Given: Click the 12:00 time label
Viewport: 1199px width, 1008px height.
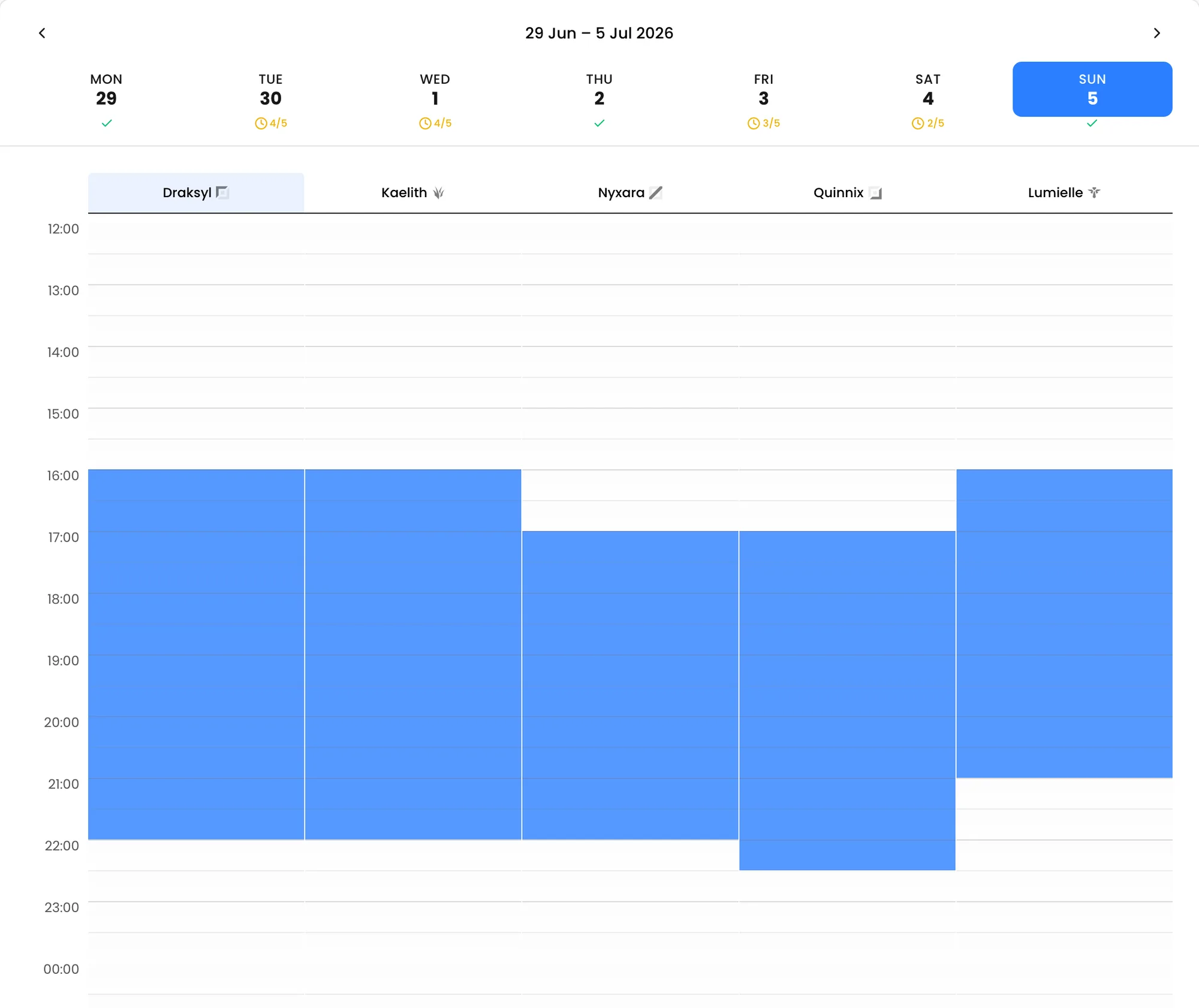Looking at the screenshot, I should click(63, 229).
